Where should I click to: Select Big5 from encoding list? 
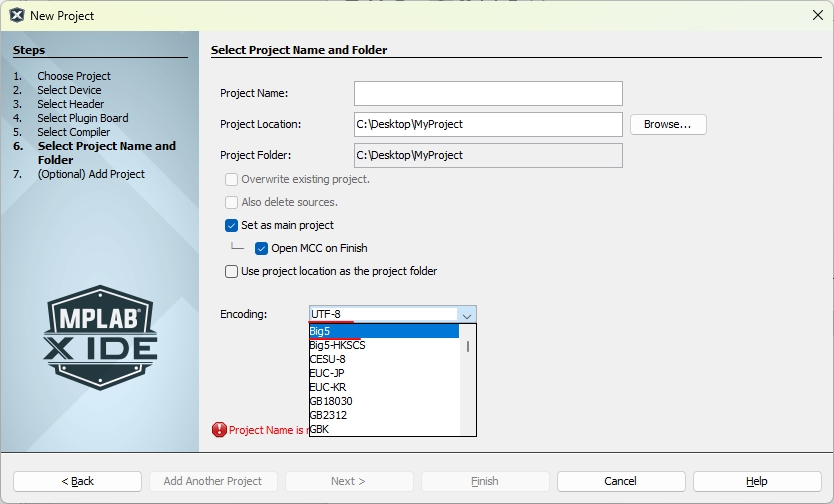[x=383, y=331]
